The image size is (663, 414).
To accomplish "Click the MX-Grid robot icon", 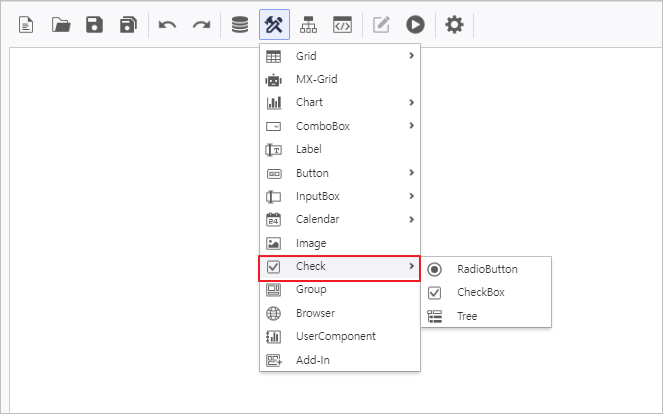I will [273, 80].
